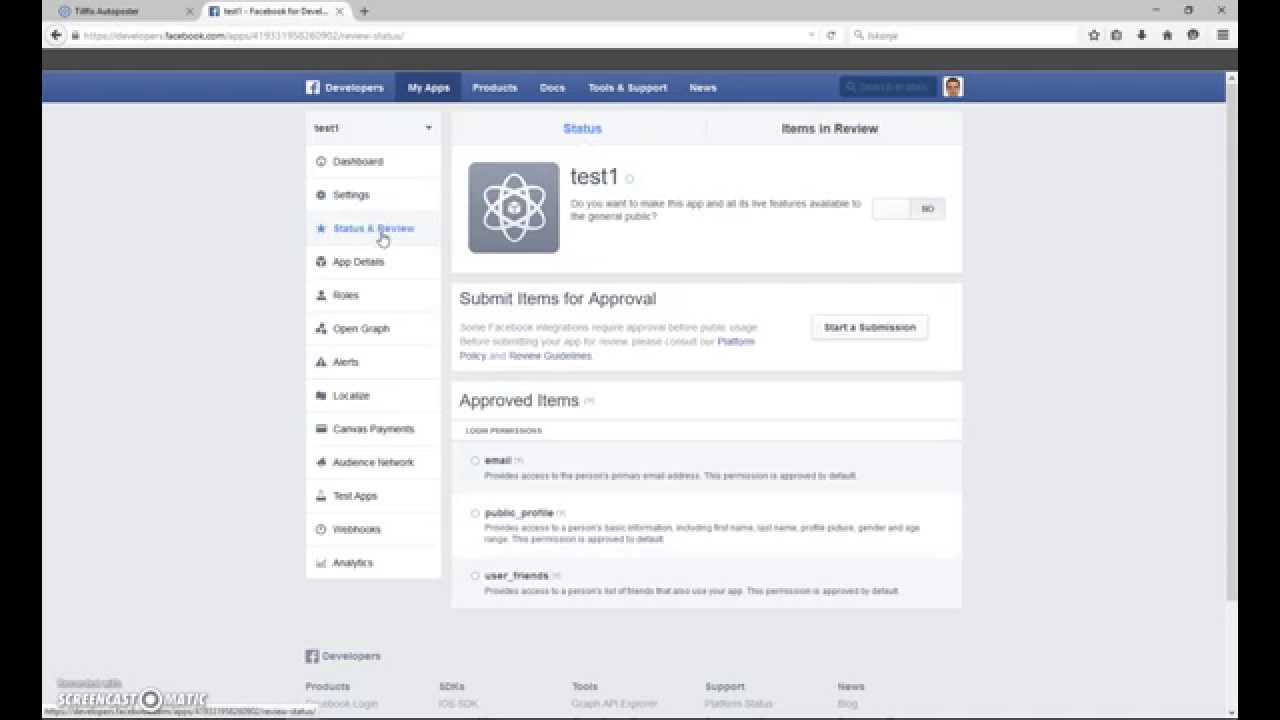
Task: Click the email permission name
Action: point(498,461)
